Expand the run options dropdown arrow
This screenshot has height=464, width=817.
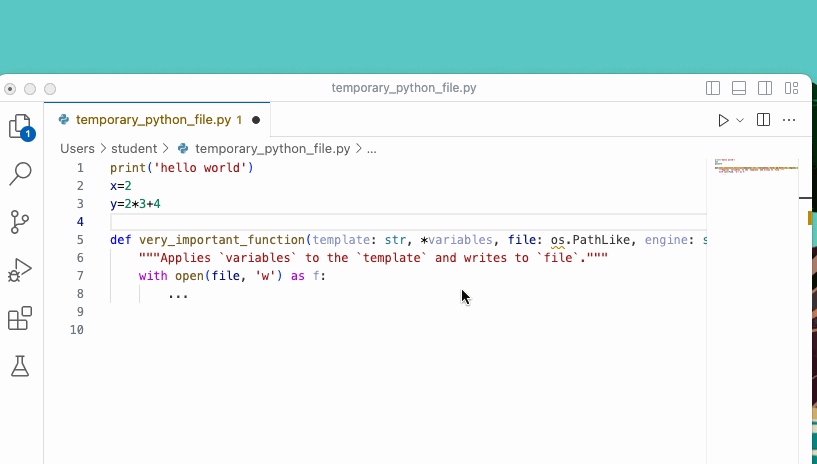[740, 120]
